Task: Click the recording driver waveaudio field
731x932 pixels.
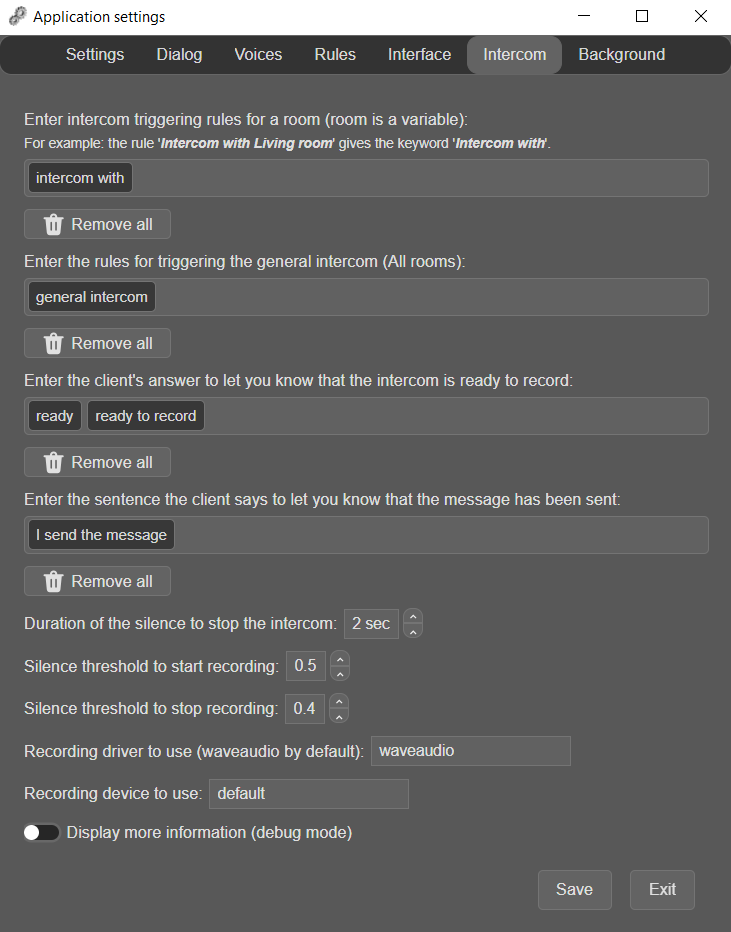Action: [x=471, y=751]
